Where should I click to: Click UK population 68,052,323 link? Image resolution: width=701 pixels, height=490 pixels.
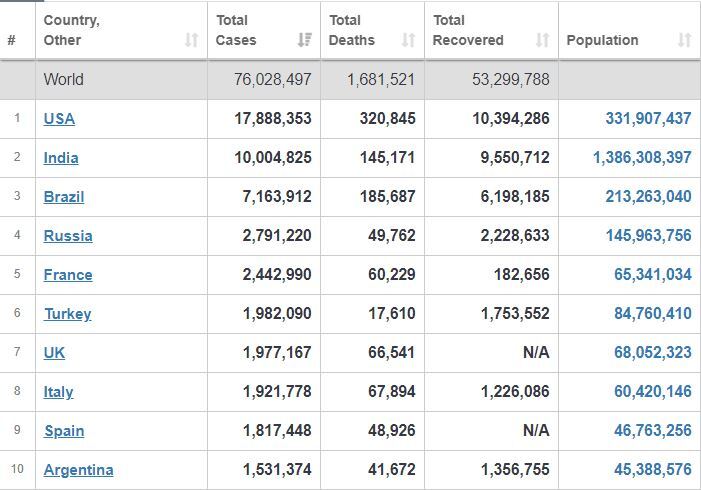click(653, 352)
